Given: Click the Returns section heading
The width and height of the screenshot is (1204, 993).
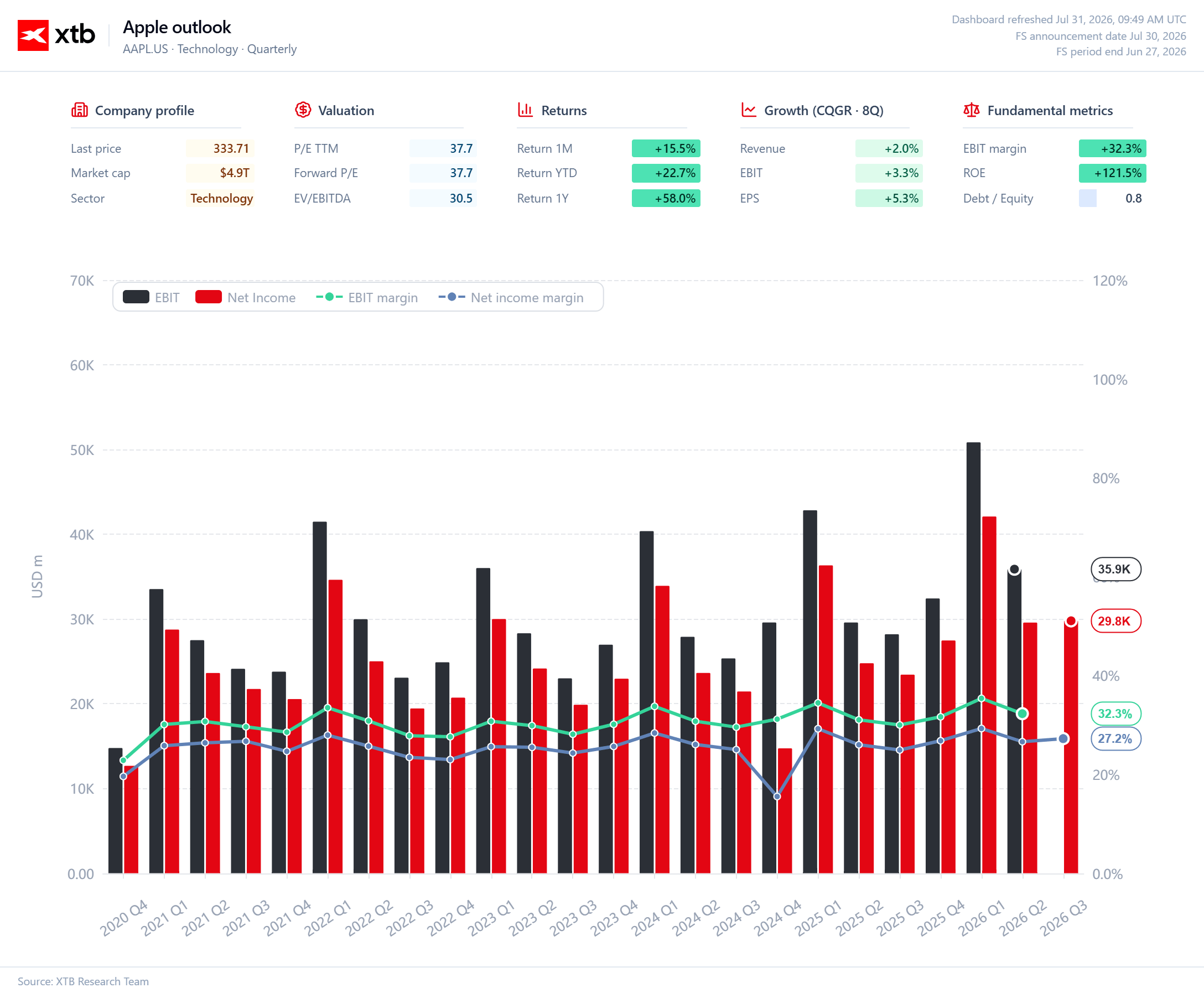Looking at the screenshot, I should pyautogui.click(x=564, y=110).
